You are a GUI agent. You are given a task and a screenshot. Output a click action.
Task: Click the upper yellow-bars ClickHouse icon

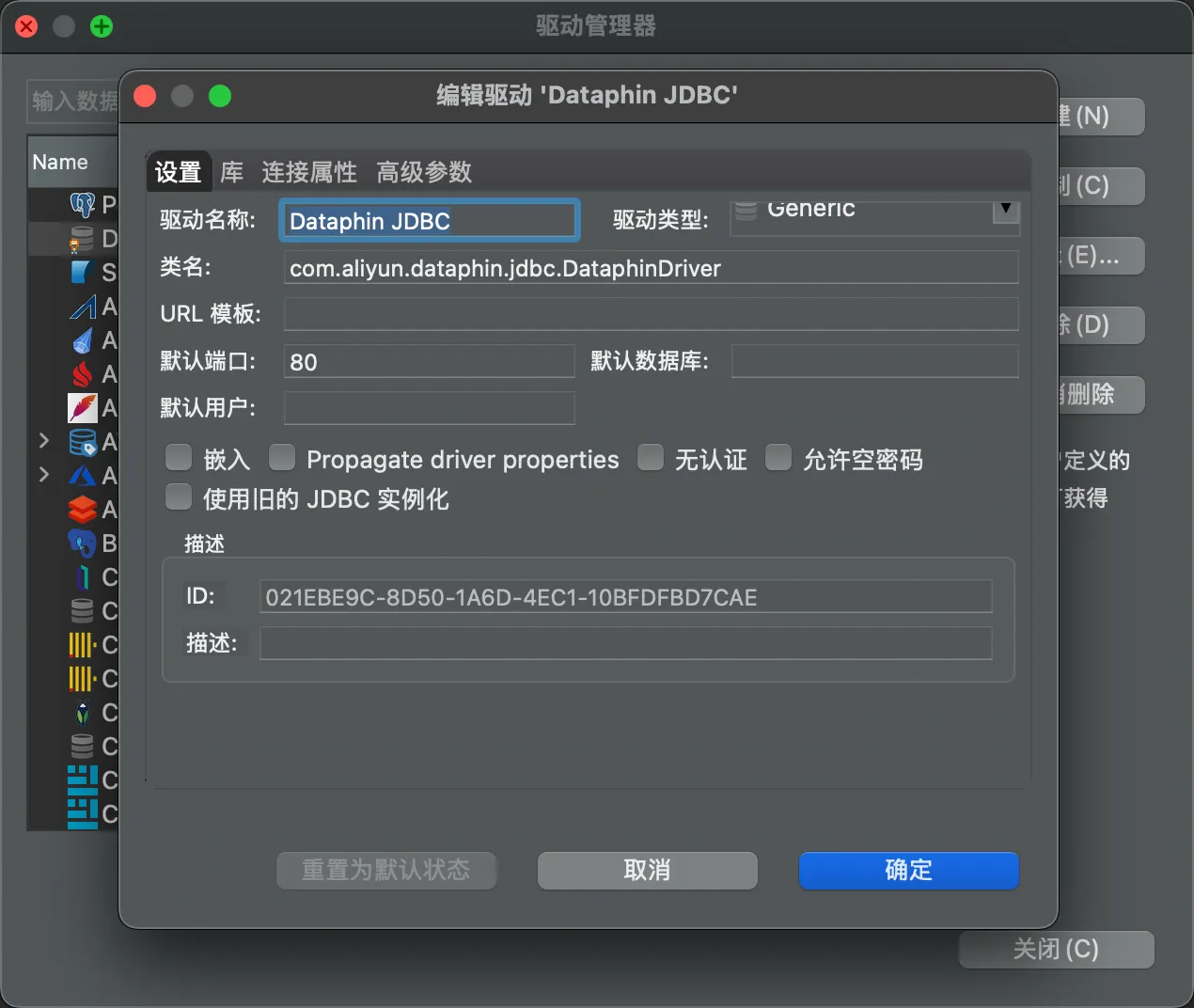[x=83, y=645]
